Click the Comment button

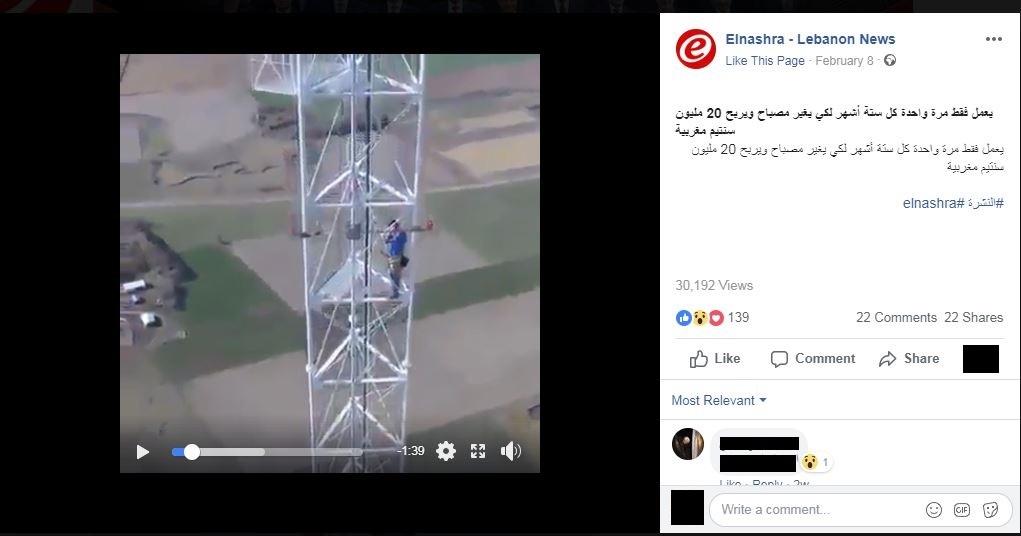tap(813, 359)
